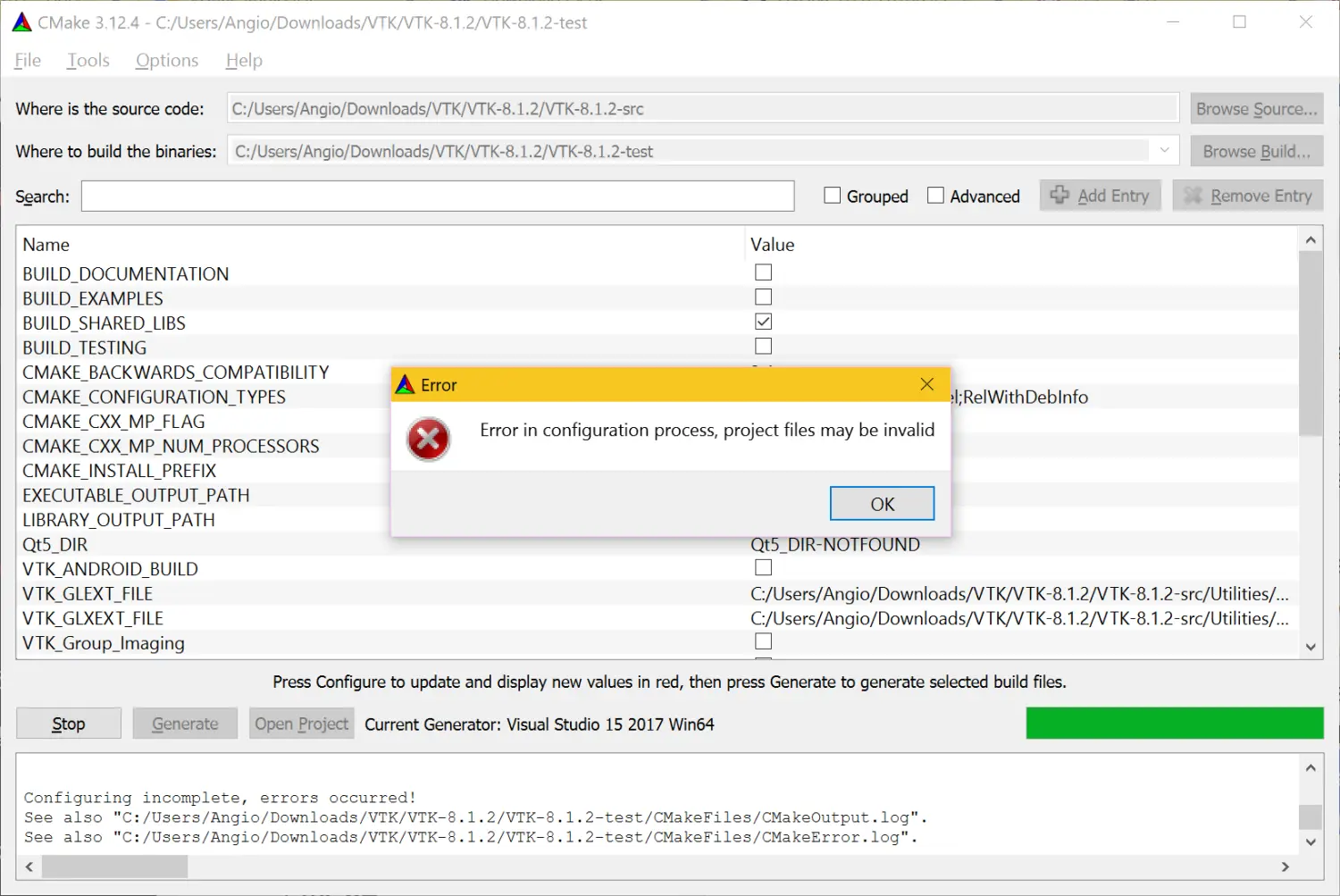This screenshot has width=1340, height=896.
Task: Click output log scroll right arrow
Action: [x=1286, y=867]
